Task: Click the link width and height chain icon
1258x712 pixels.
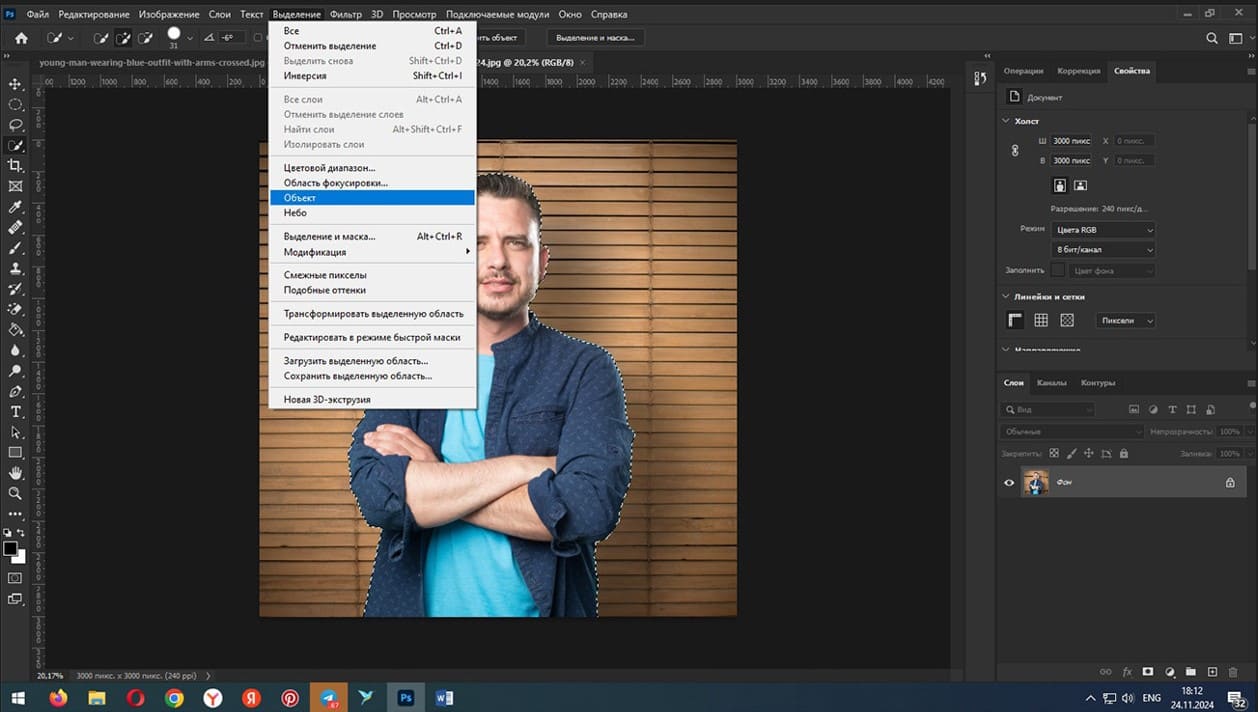Action: tap(1015, 150)
